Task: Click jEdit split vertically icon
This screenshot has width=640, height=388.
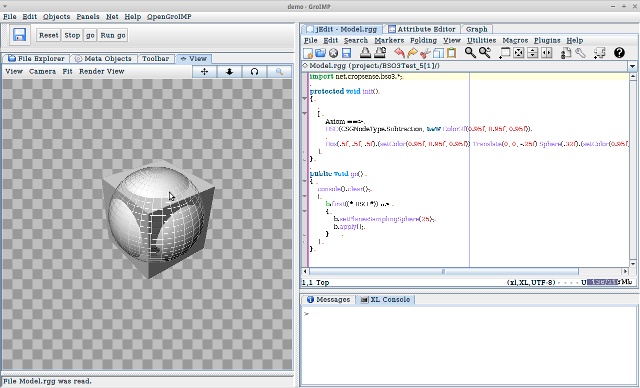Action: 547,53
